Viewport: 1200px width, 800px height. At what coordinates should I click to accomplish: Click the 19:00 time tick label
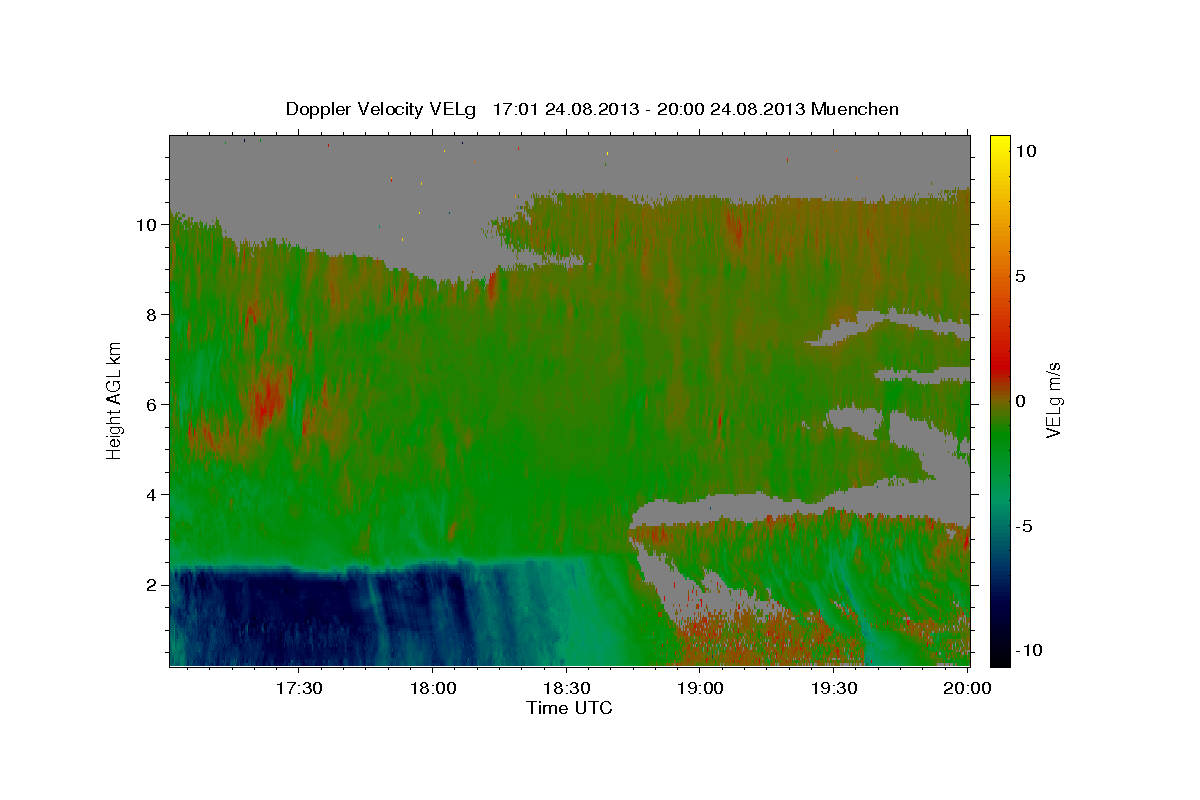[700, 688]
